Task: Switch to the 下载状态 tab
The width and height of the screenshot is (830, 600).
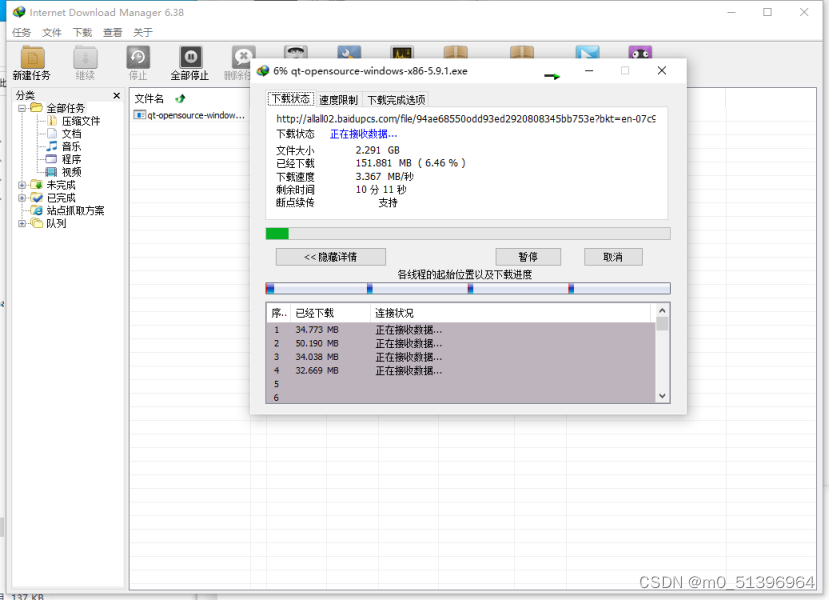Action: point(291,99)
